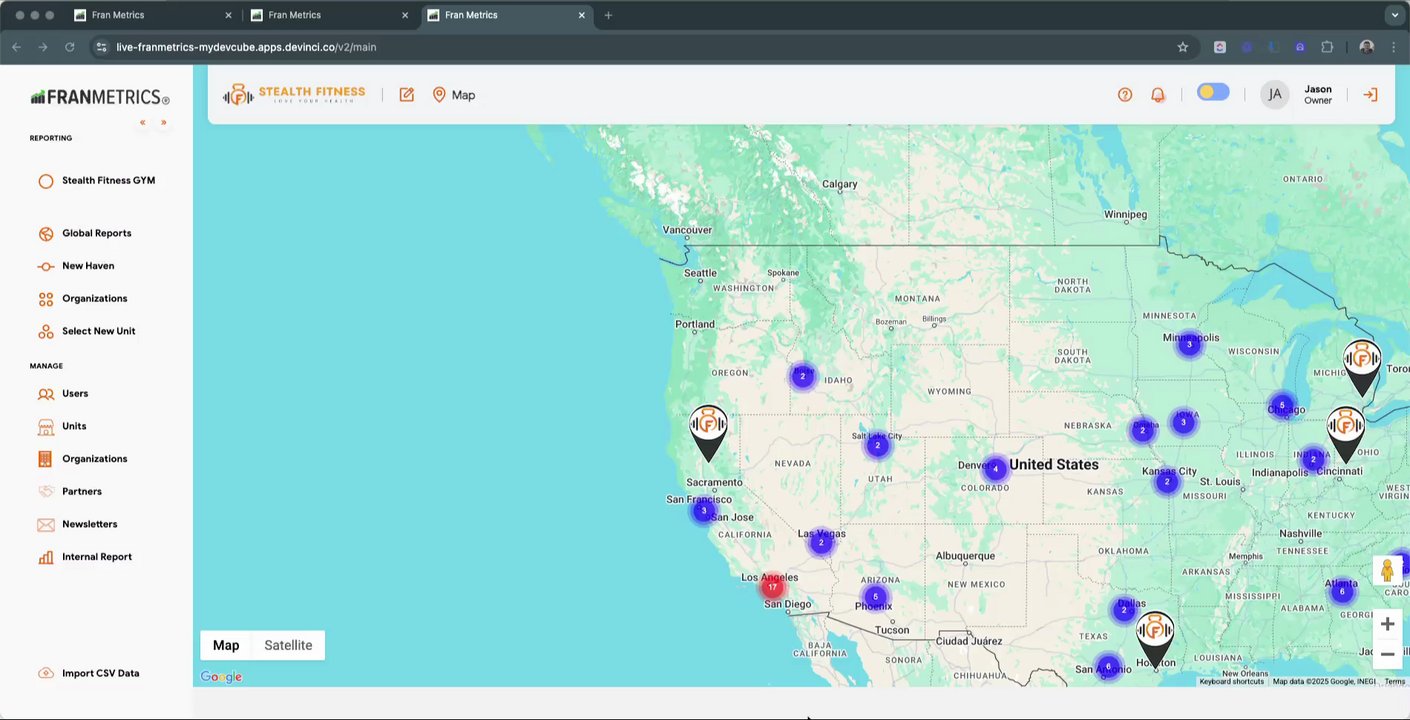Viewport: 1410px width, 720px height.
Task: Click the edit pencil icon in header
Action: 406,95
